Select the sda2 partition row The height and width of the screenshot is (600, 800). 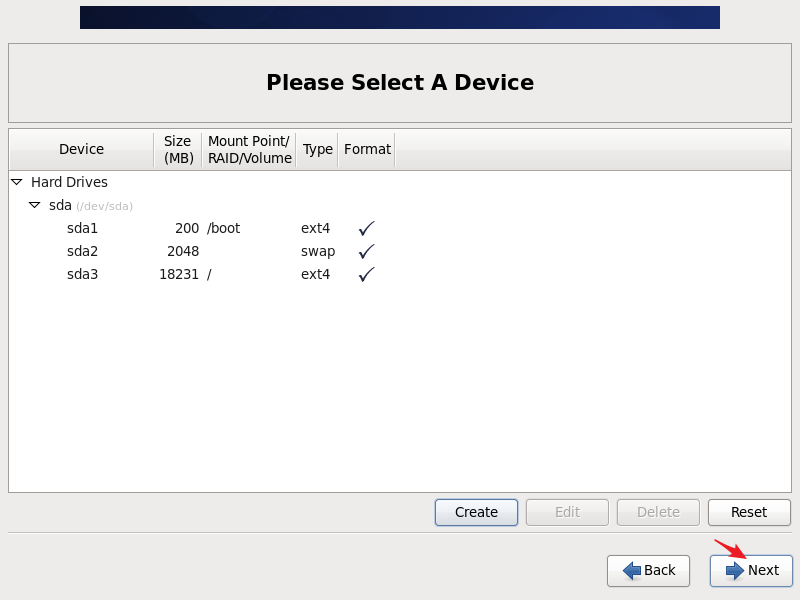(x=82, y=251)
